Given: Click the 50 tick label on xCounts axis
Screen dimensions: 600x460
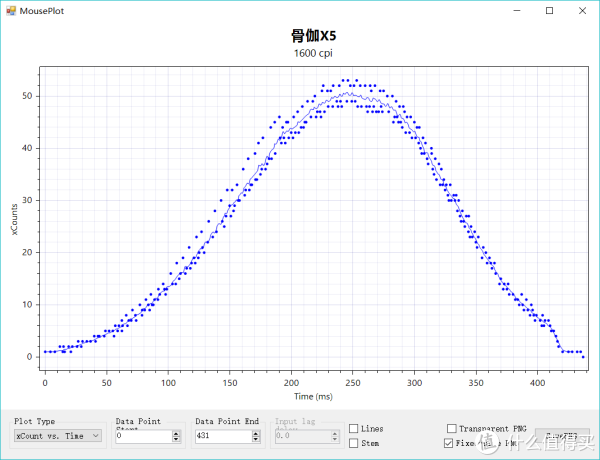Looking at the screenshot, I should 27,96.
